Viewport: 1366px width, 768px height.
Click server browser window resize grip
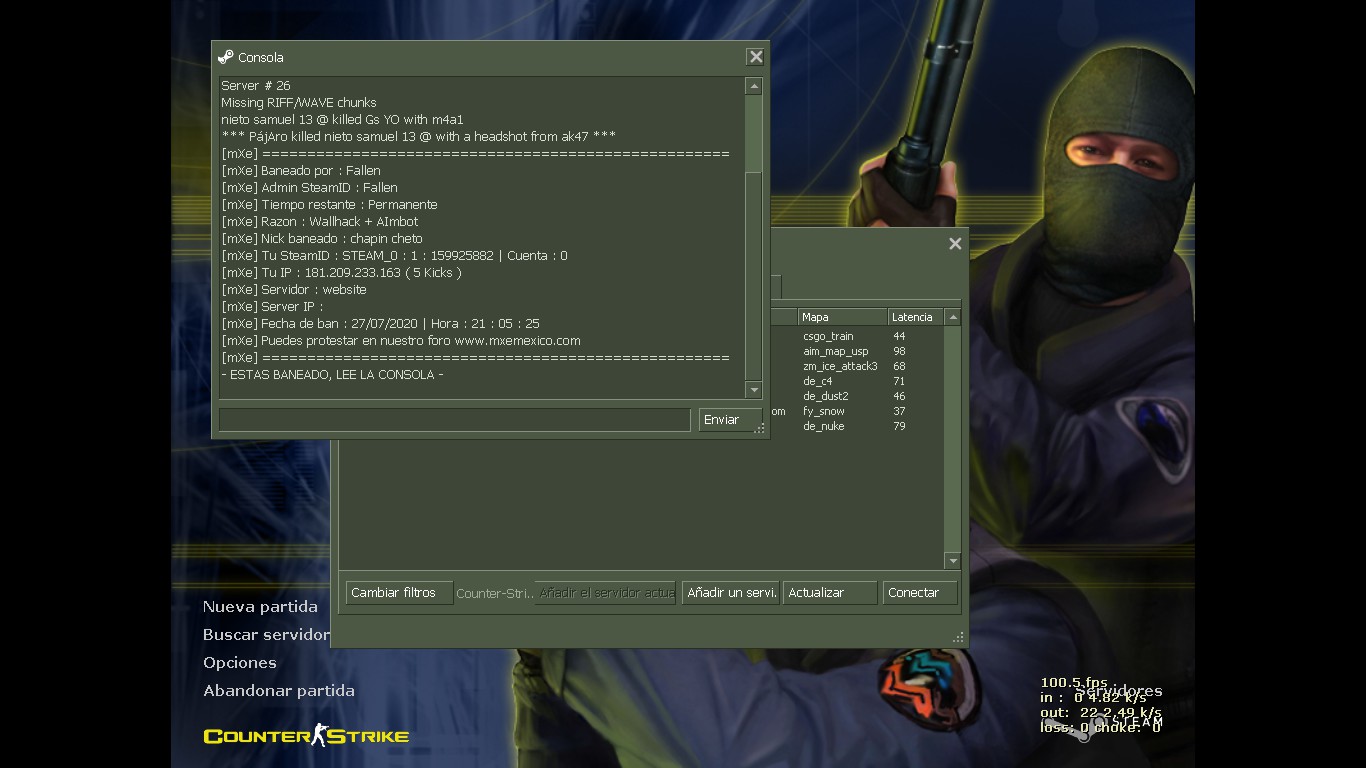[x=958, y=637]
